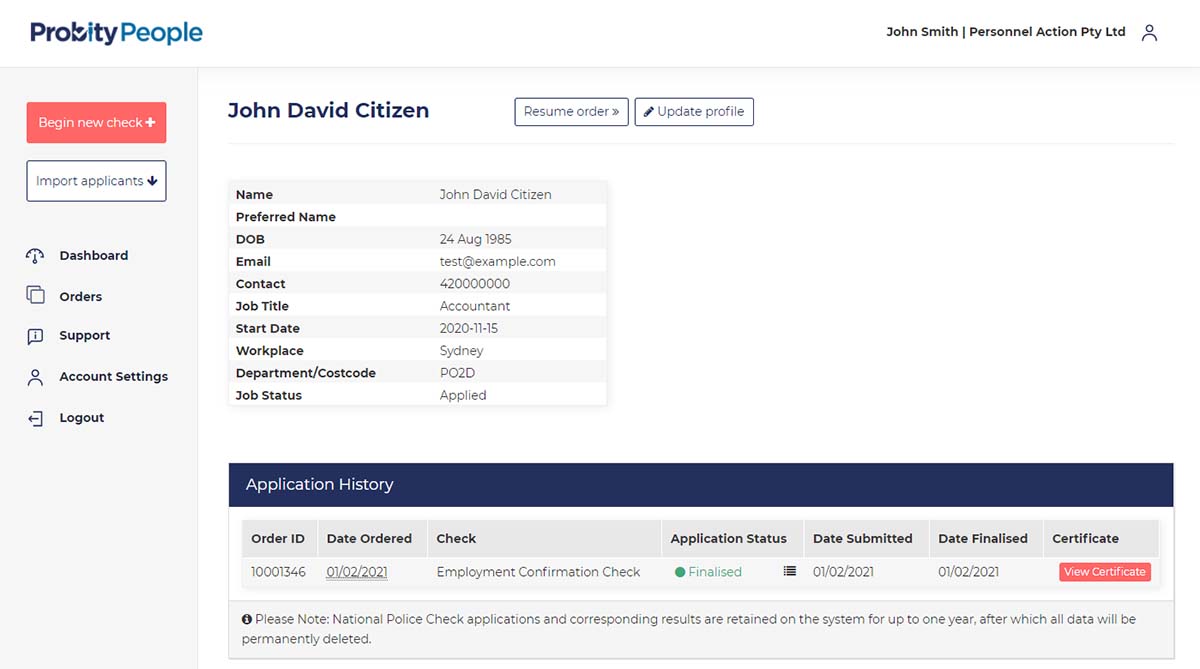
Task: Click the user profile icon in header
Action: (1149, 33)
